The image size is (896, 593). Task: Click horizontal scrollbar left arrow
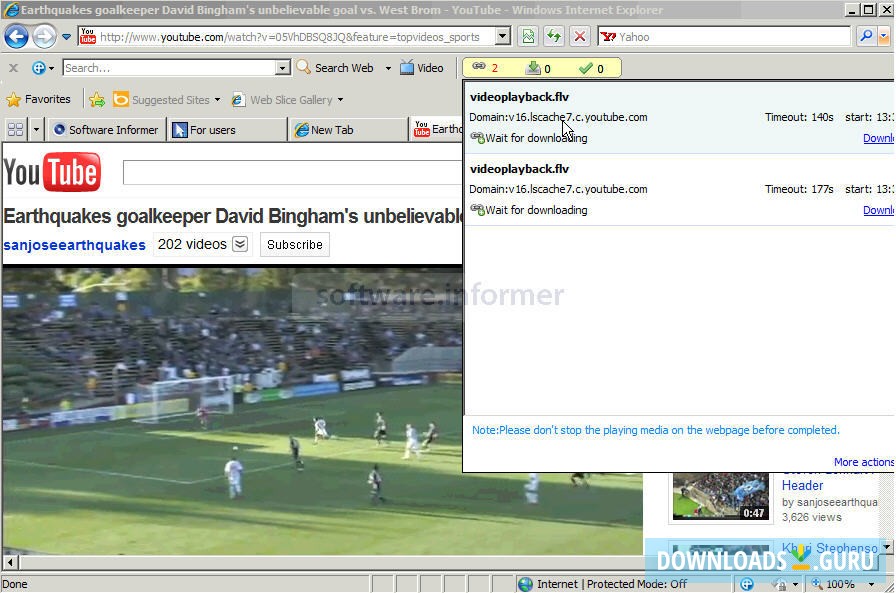click(x=10, y=562)
